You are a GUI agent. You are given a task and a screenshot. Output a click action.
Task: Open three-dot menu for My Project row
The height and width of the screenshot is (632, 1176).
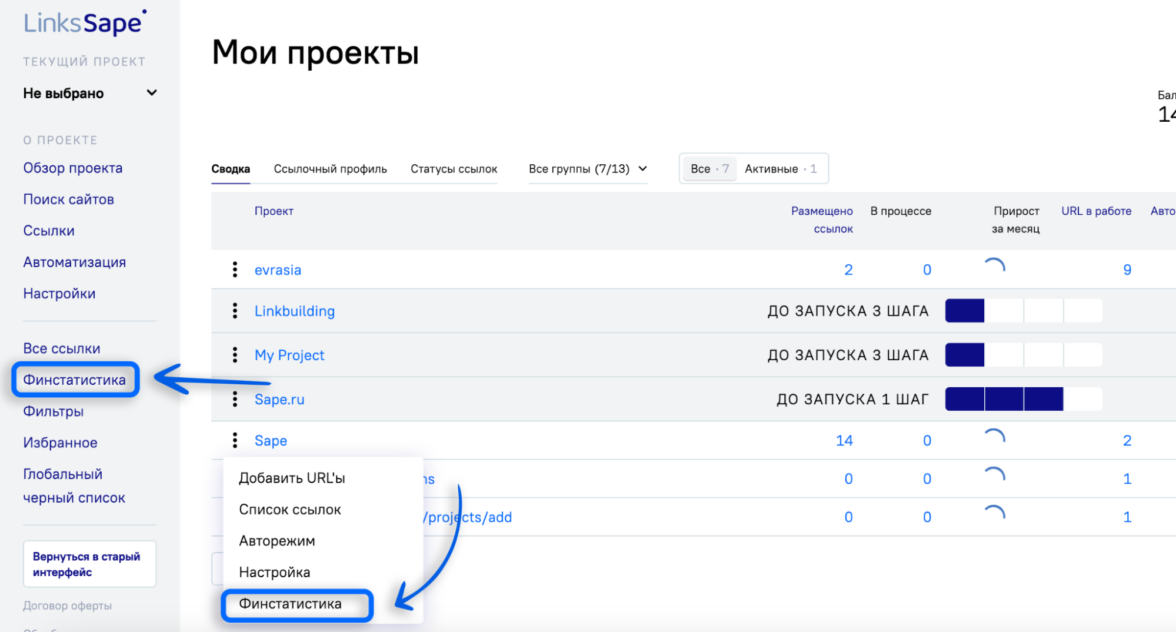point(235,355)
